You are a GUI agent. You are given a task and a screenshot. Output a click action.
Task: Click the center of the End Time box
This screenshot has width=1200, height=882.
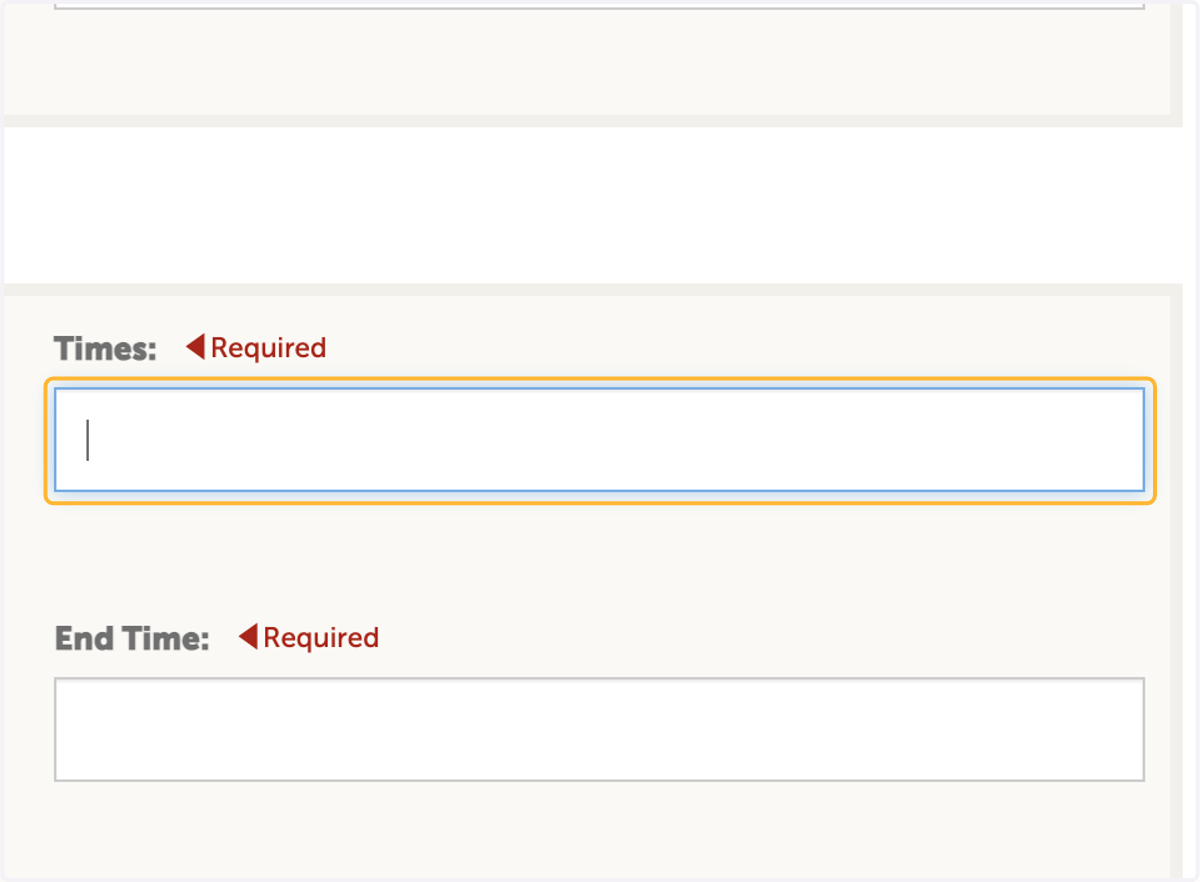click(x=599, y=730)
